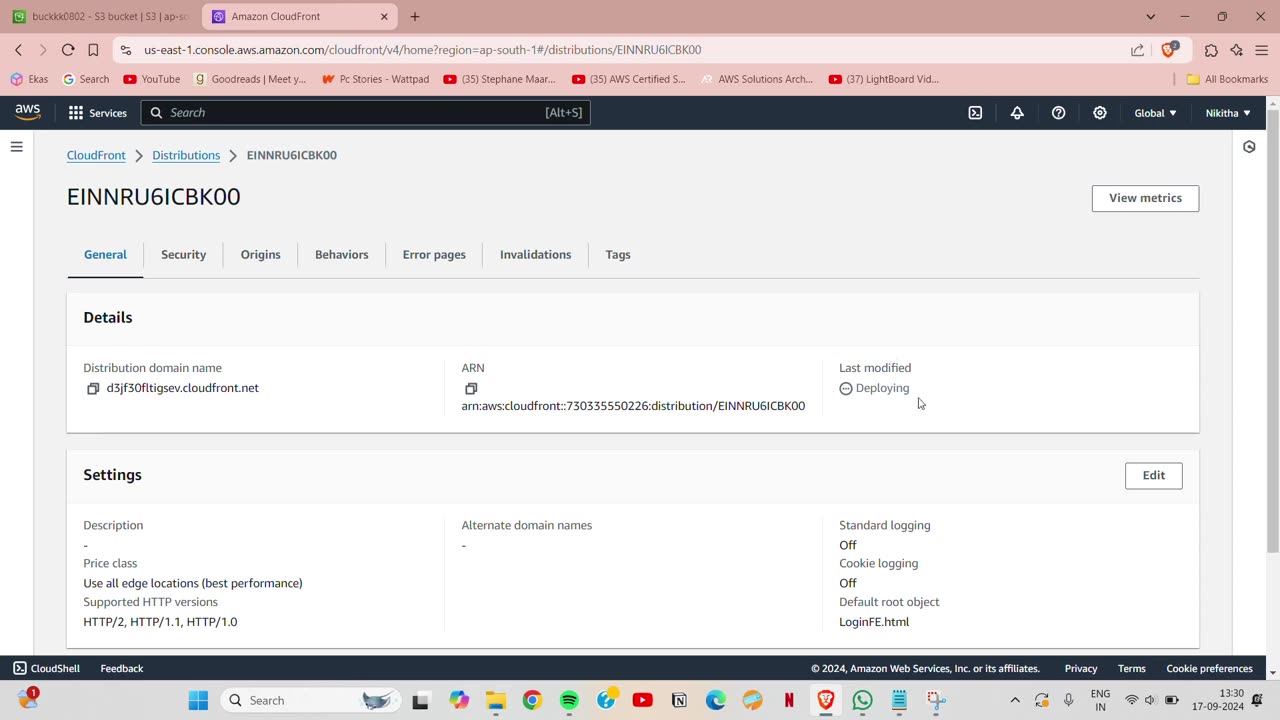Switch to the buckkk0802 S3 bucket tab
This screenshot has height=720, width=1280.
100,16
